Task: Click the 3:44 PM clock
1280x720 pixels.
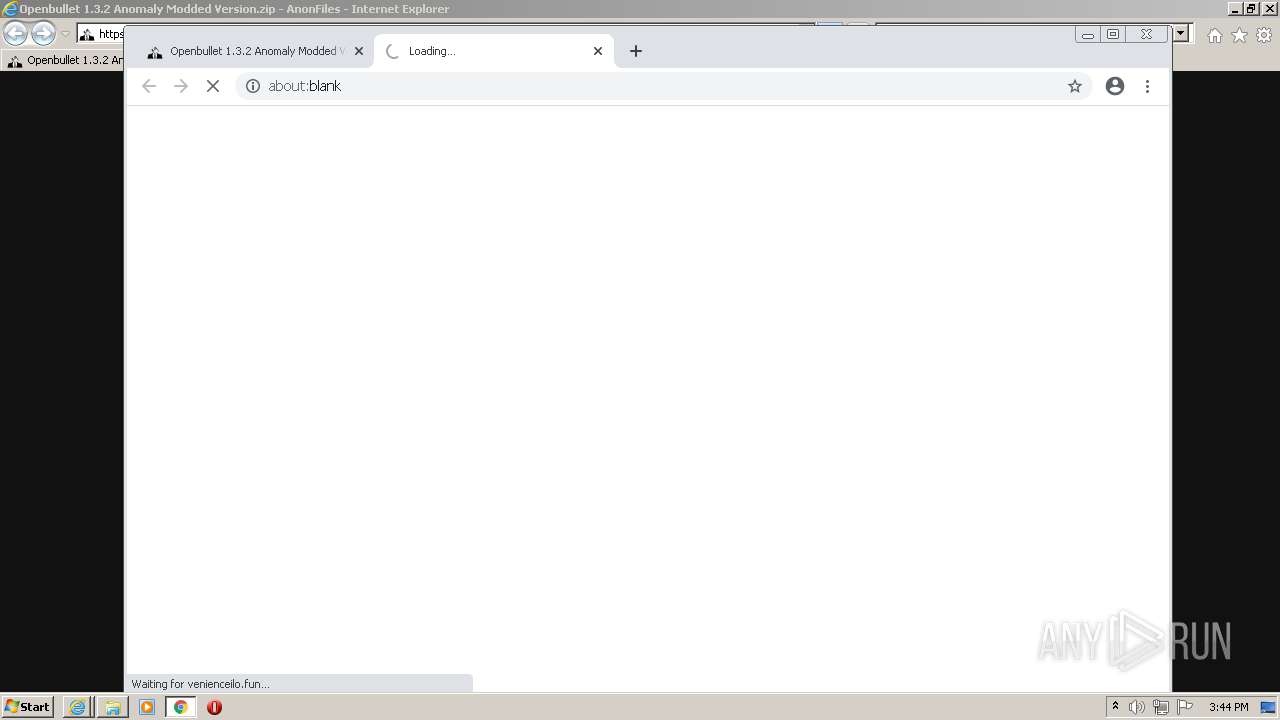Action: (1229, 707)
